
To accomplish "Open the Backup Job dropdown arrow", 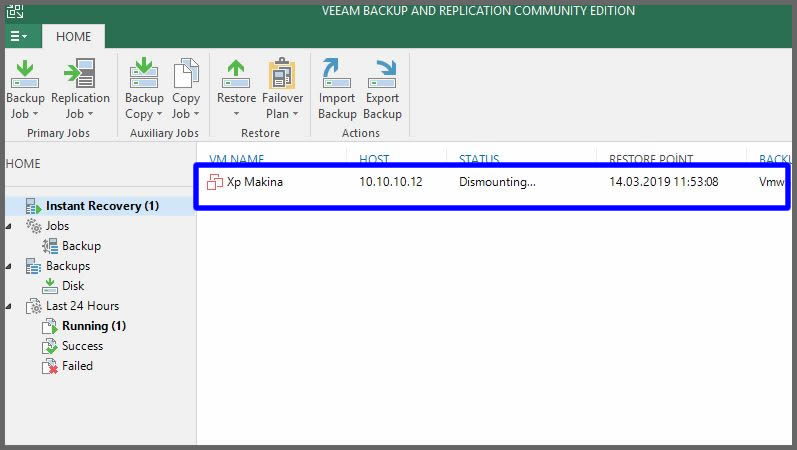I will (35, 114).
